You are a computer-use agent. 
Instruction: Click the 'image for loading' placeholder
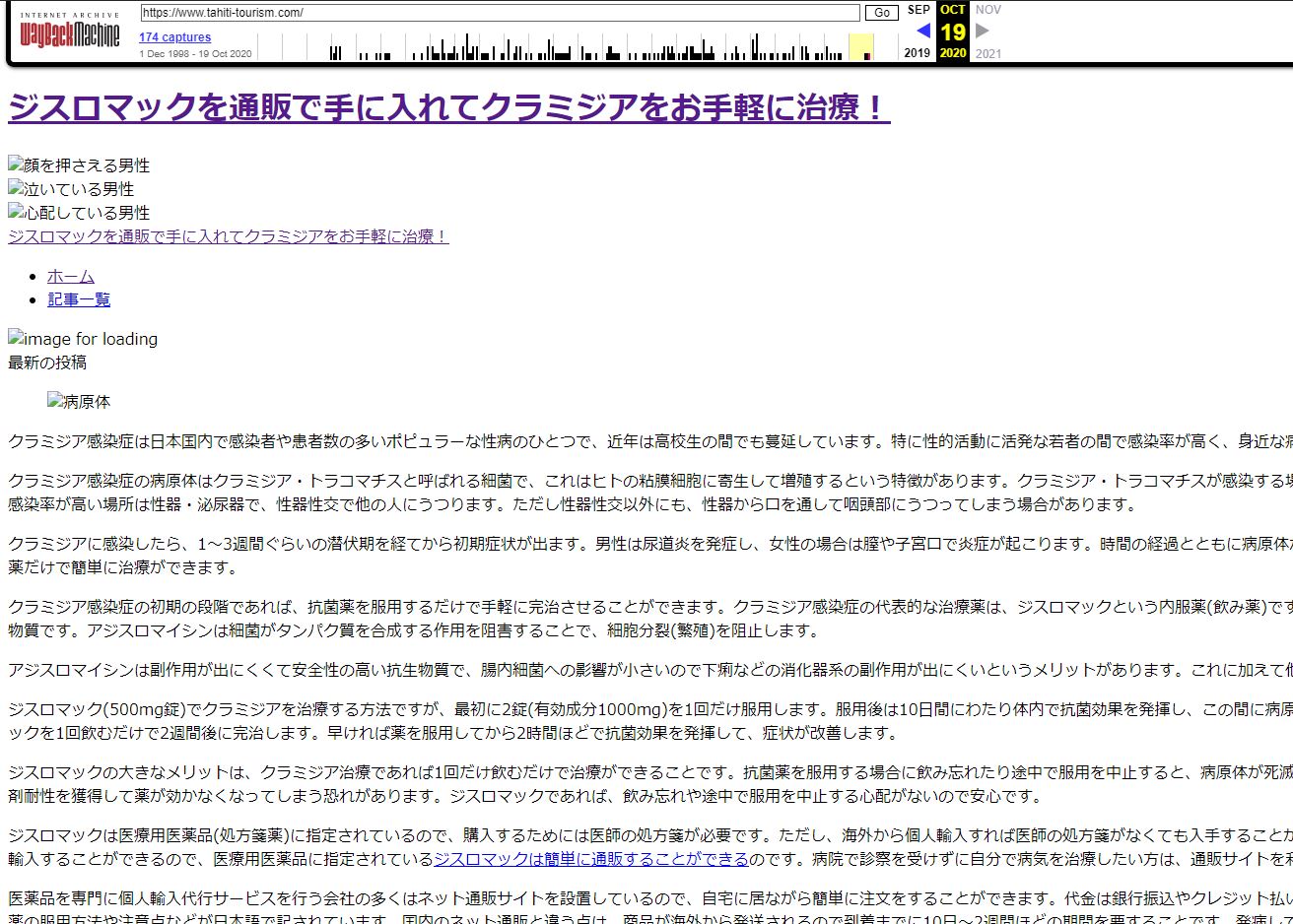tap(83, 339)
